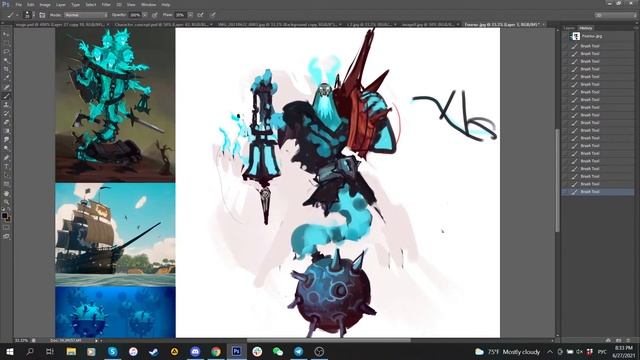Open the History panel flyout menu

pos(637,28)
